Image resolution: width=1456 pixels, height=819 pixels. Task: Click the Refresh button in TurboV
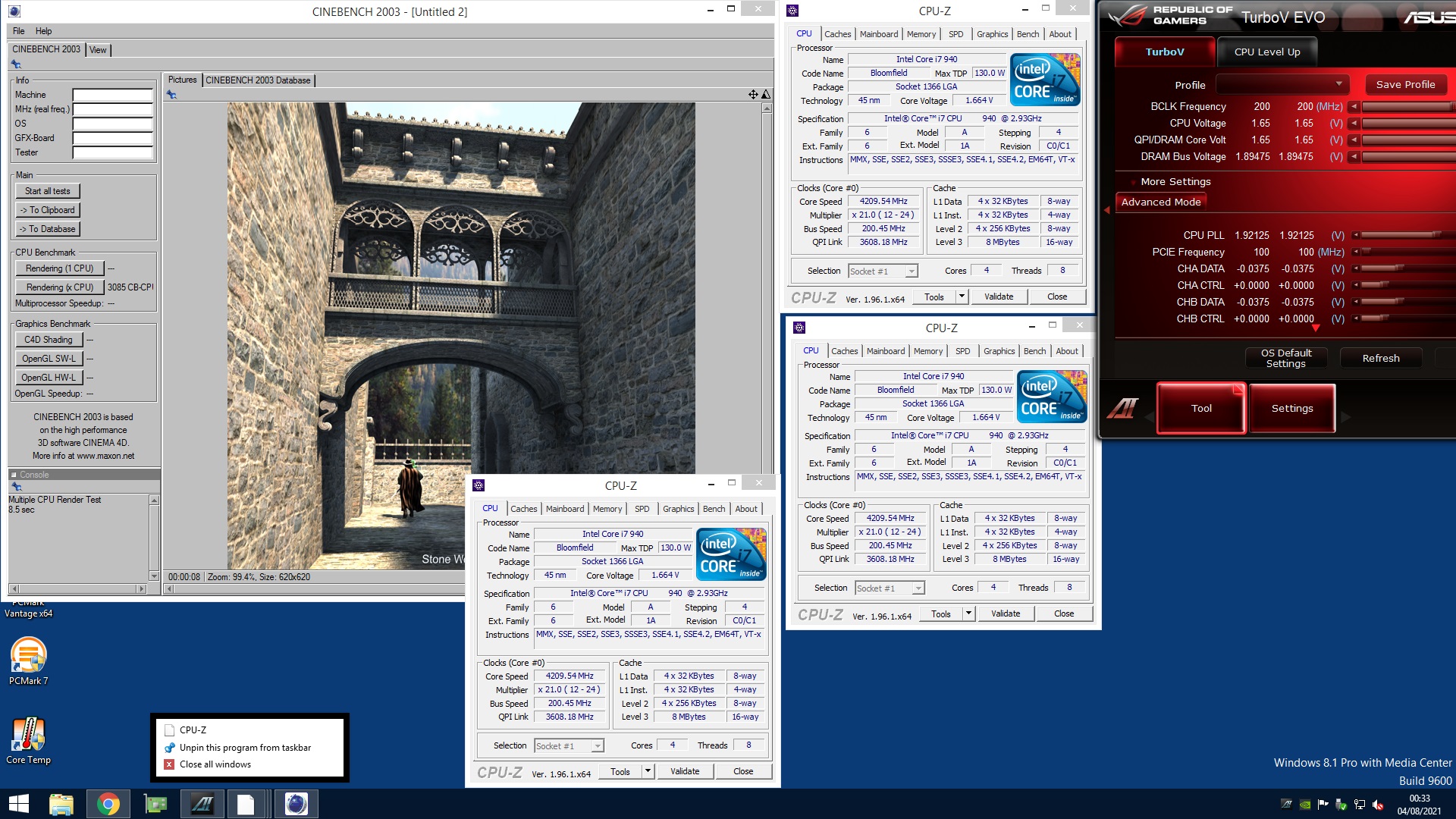tap(1380, 358)
